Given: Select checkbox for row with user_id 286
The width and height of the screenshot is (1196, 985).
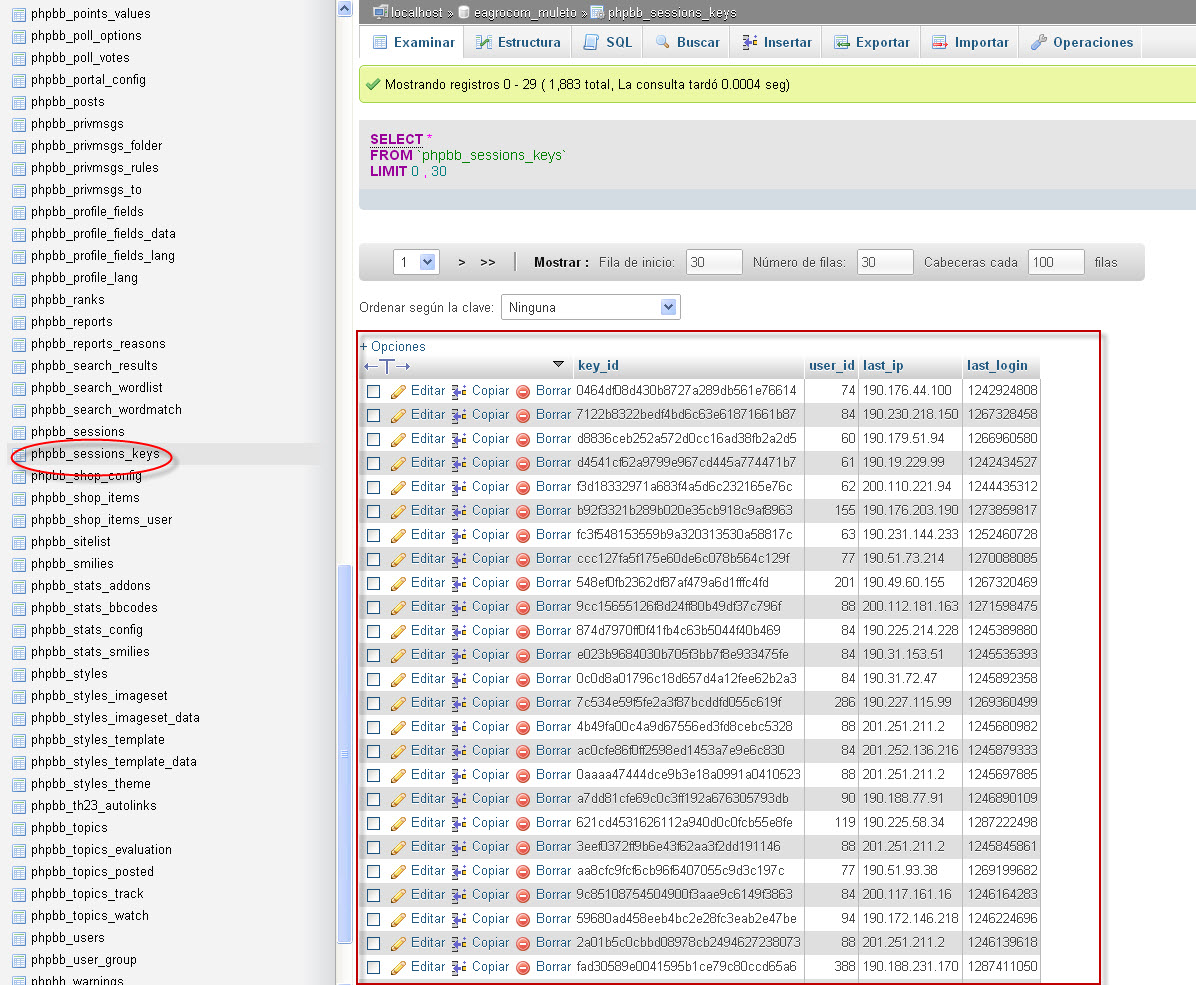Looking at the screenshot, I should [373, 703].
